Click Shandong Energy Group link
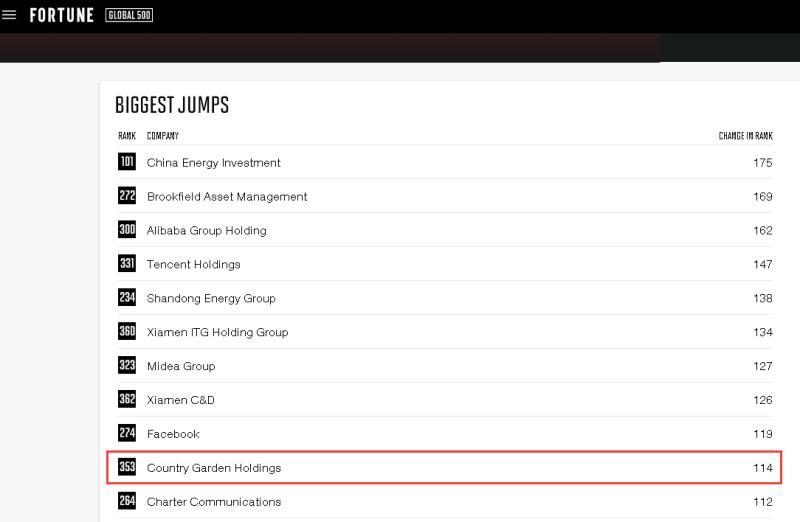This screenshot has height=522, width=800. click(211, 298)
